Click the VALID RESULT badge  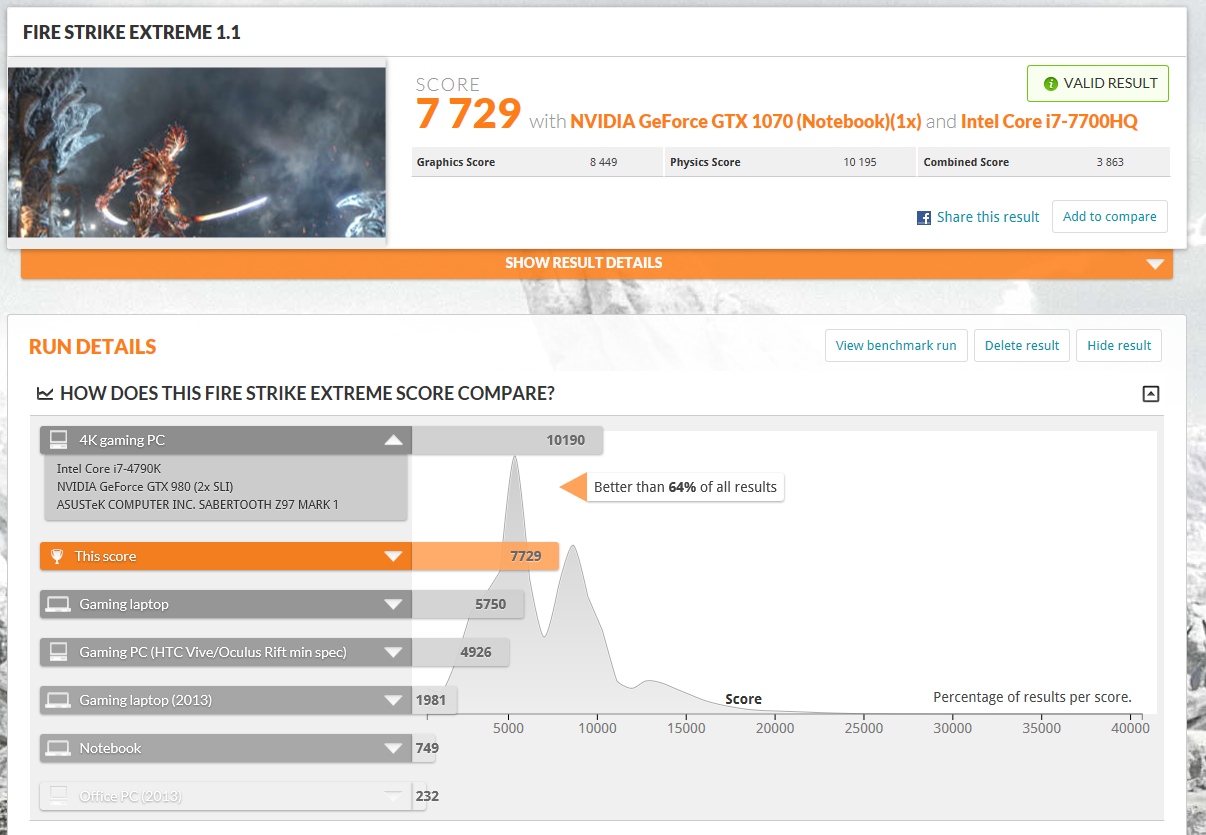(x=1098, y=84)
